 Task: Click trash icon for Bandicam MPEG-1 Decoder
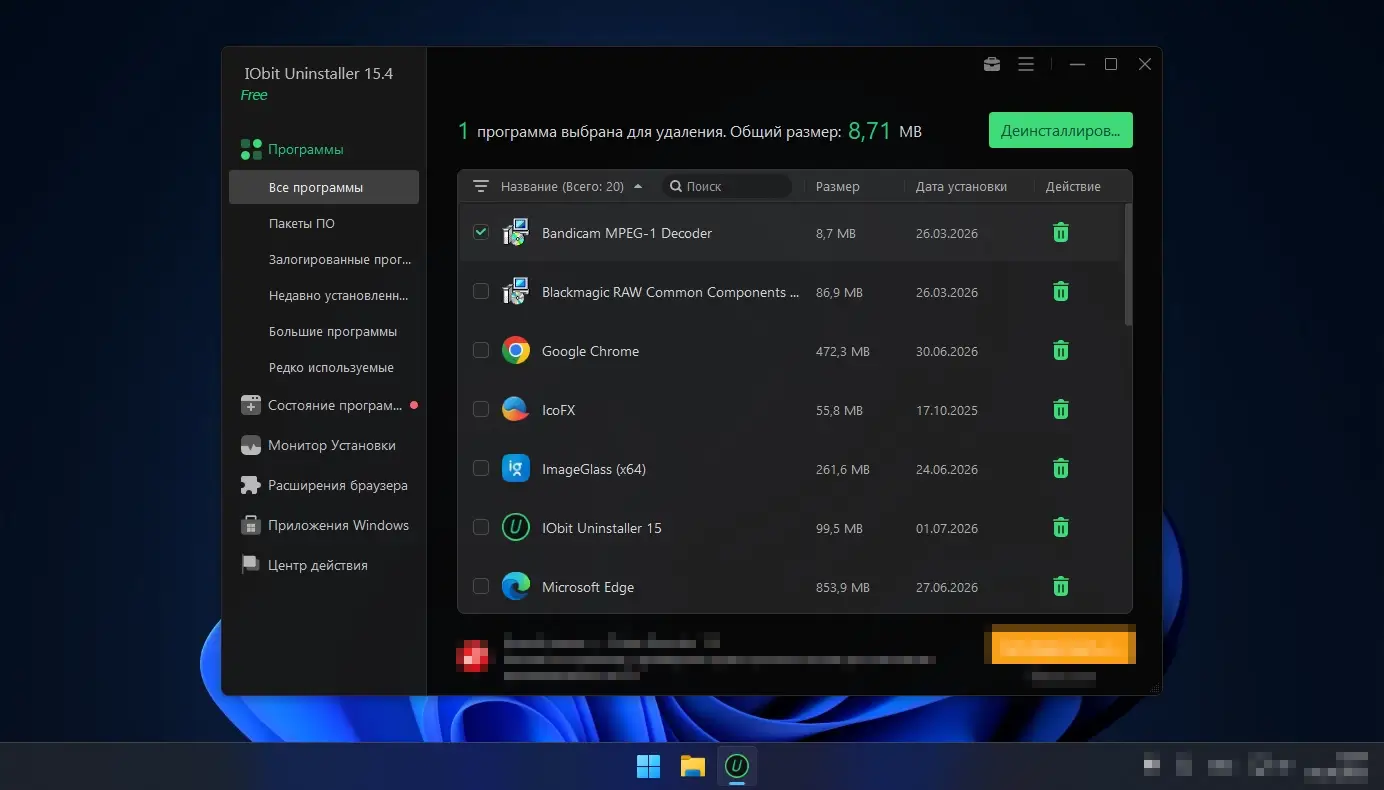(x=1061, y=233)
